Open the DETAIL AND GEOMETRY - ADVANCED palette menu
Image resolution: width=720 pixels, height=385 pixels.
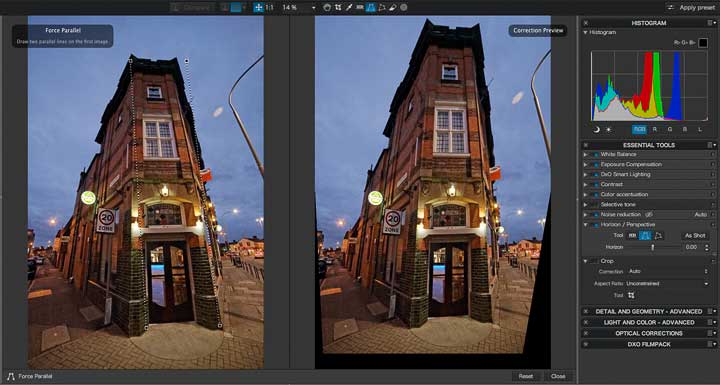[712, 311]
